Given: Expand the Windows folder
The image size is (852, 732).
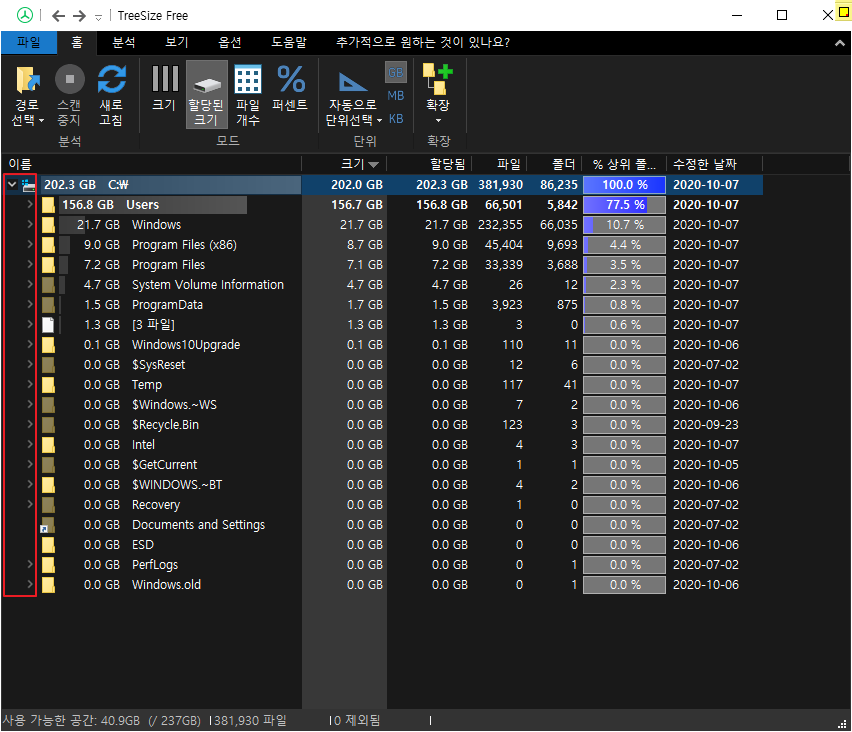Looking at the screenshot, I should (30, 224).
